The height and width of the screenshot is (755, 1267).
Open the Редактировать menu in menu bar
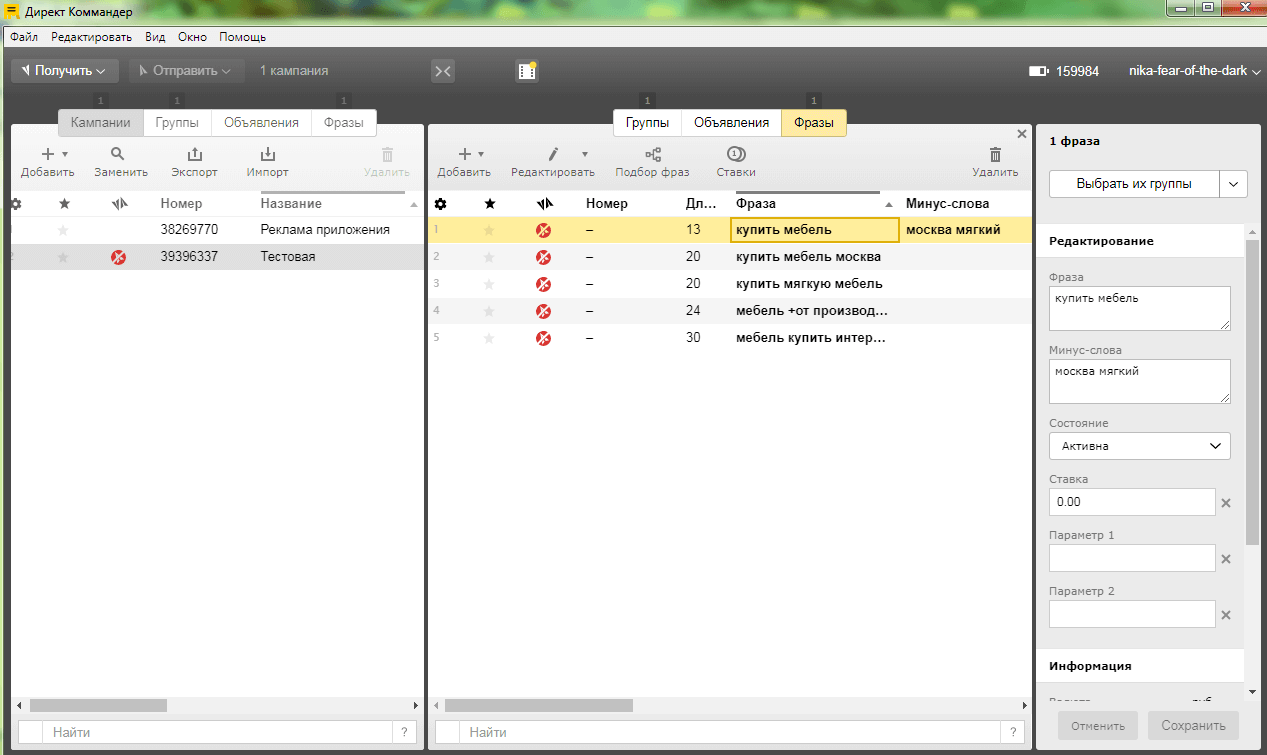(91, 37)
